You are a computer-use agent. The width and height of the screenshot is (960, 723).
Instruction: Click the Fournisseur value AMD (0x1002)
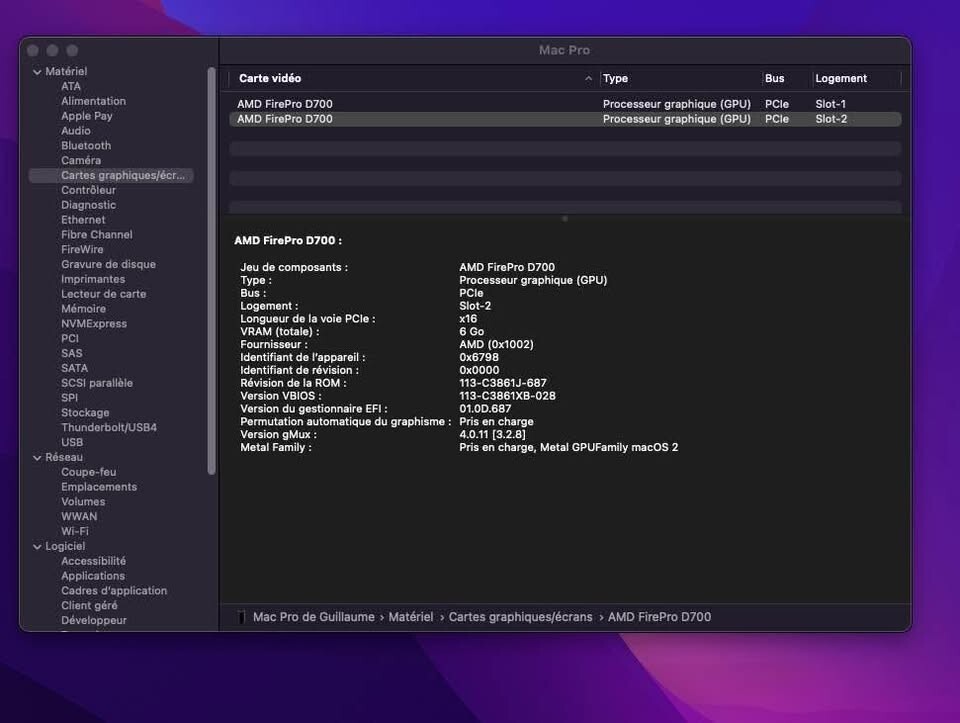pos(497,344)
